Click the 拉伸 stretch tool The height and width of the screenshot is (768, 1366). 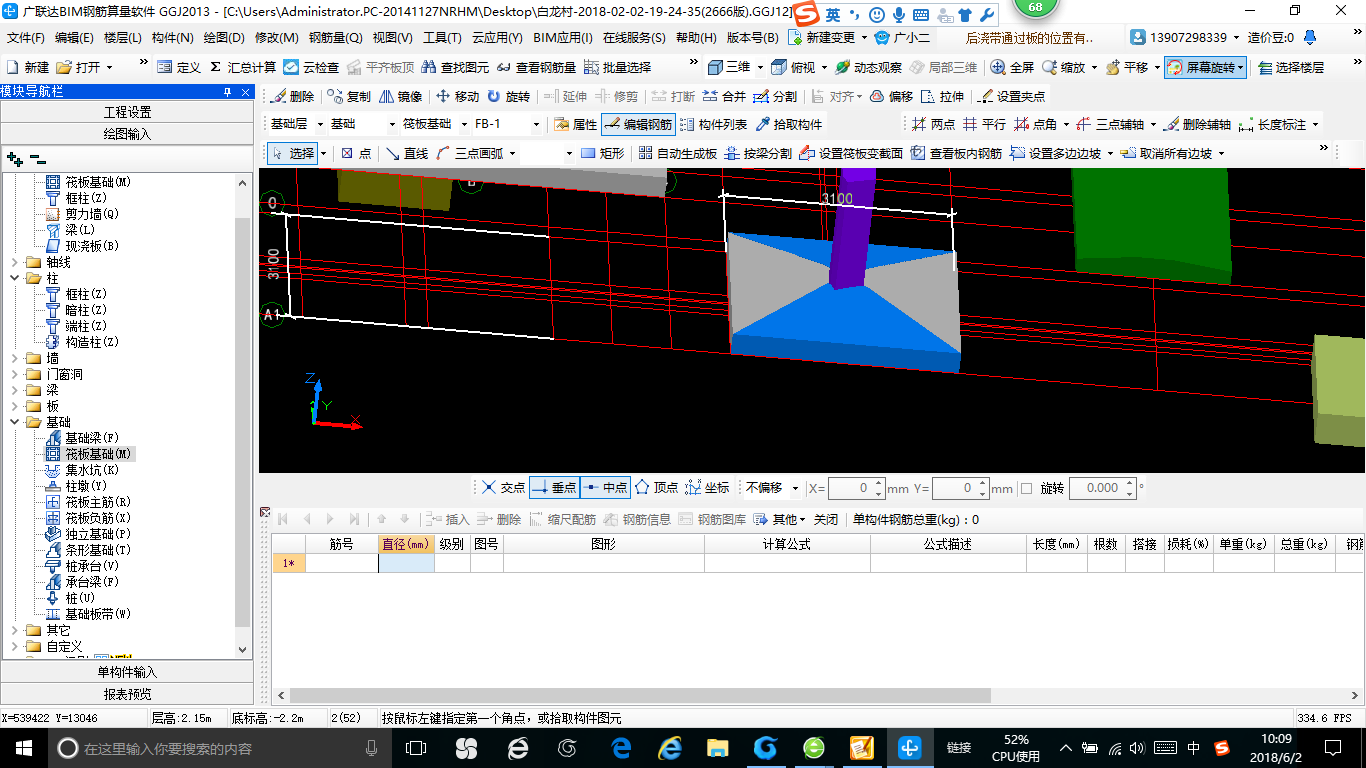point(943,96)
